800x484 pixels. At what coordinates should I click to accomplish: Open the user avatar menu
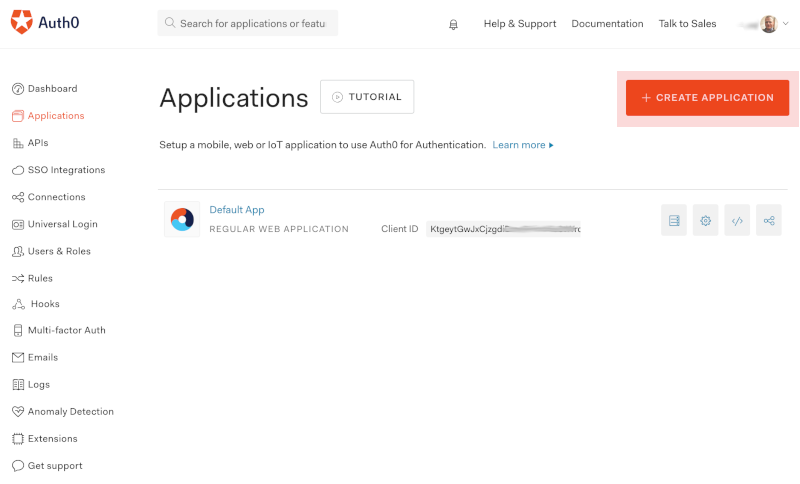point(768,23)
